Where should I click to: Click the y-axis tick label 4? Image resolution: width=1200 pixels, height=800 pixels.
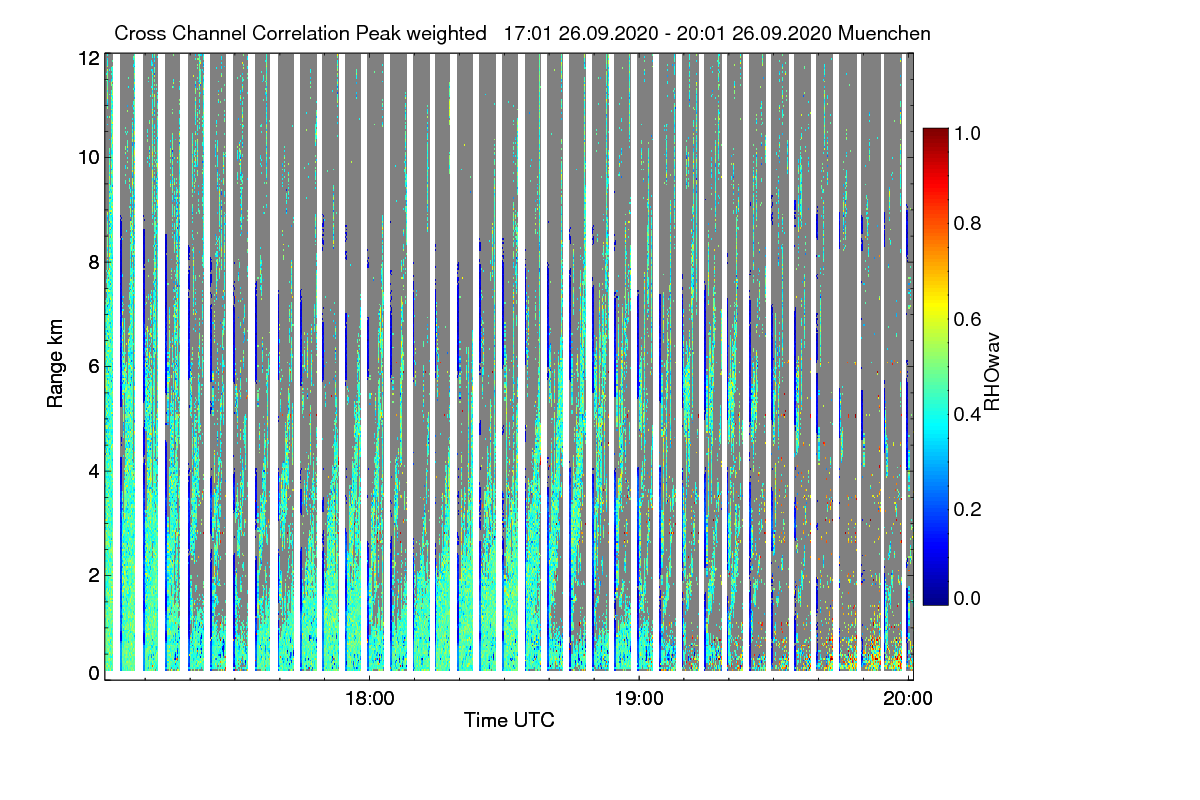(x=93, y=470)
